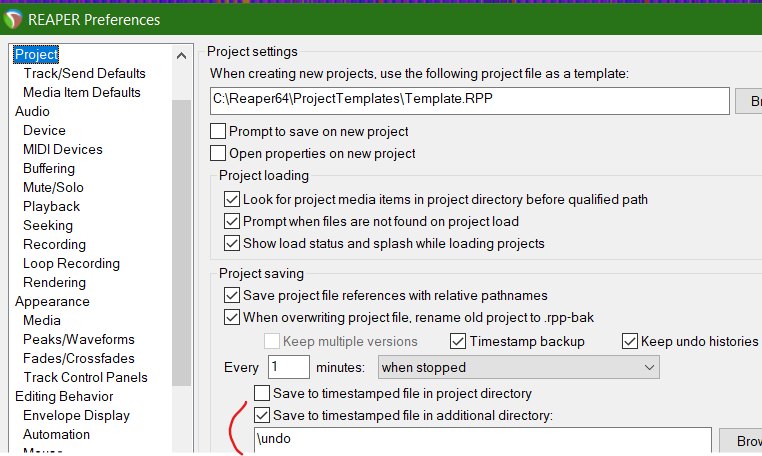Open the 'when stopped' autosave dropdown
The width and height of the screenshot is (762, 456).
pyautogui.click(x=519, y=367)
